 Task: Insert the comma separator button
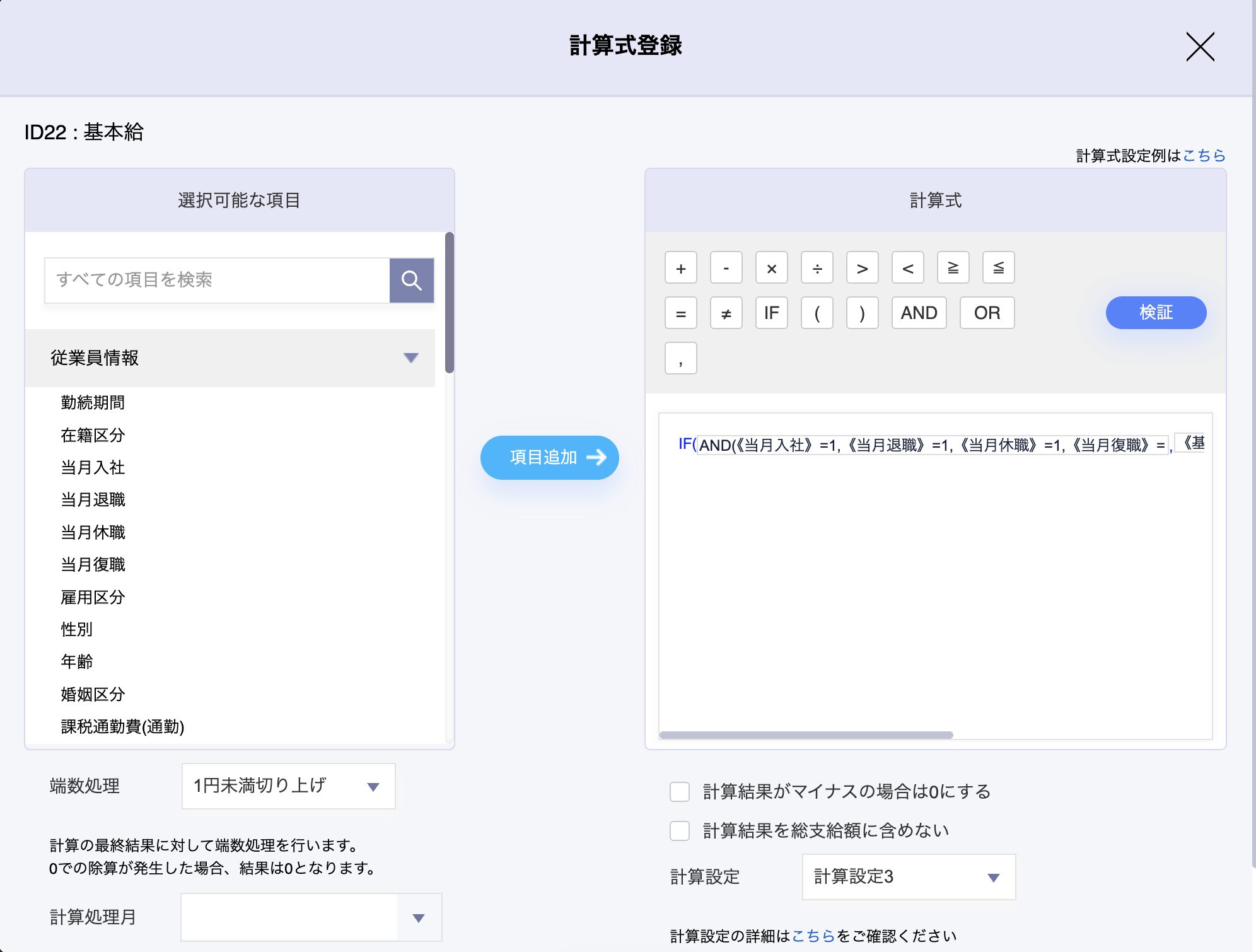coord(680,359)
